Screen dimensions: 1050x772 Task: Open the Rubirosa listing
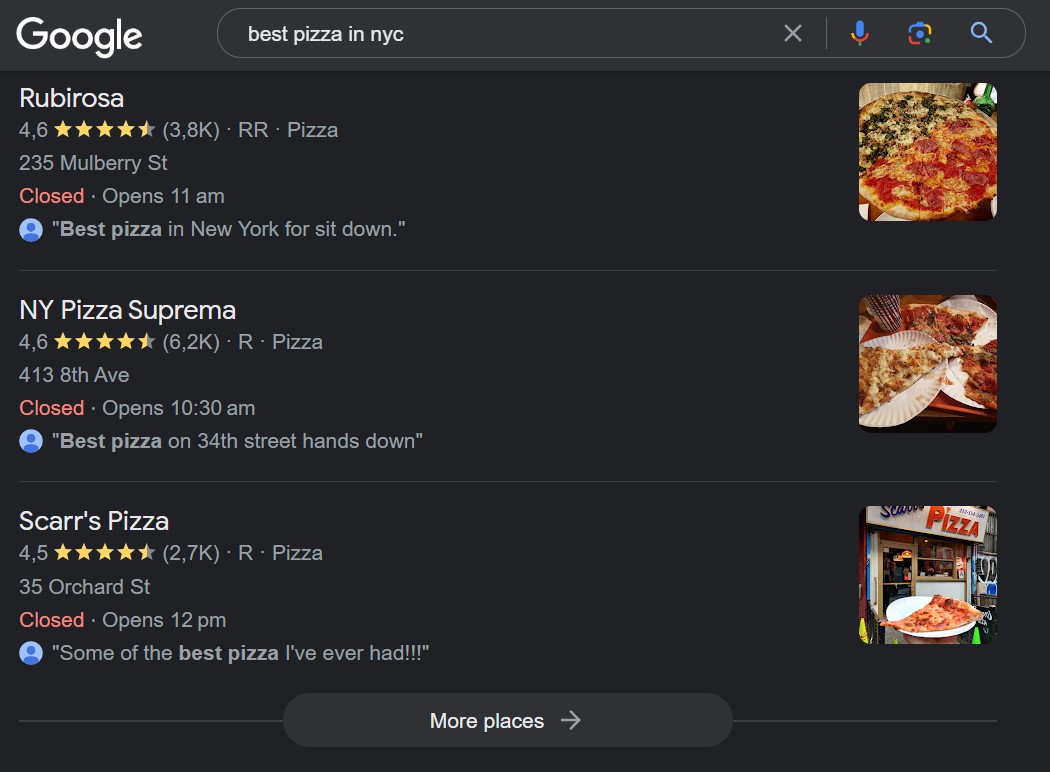[x=72, y=98]
